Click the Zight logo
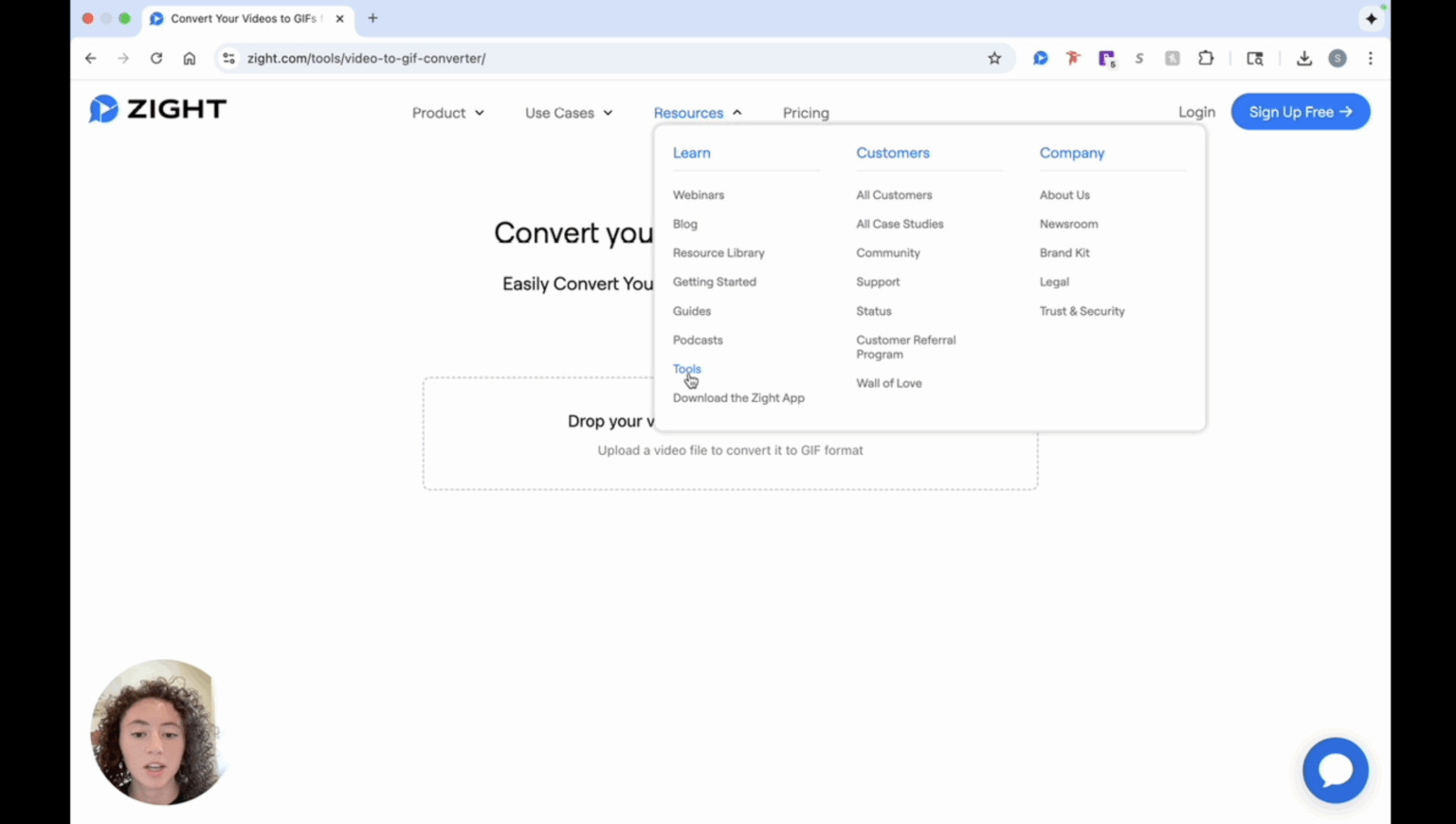The height and width of the screenshot is (824, 1456). coord(156,109)
